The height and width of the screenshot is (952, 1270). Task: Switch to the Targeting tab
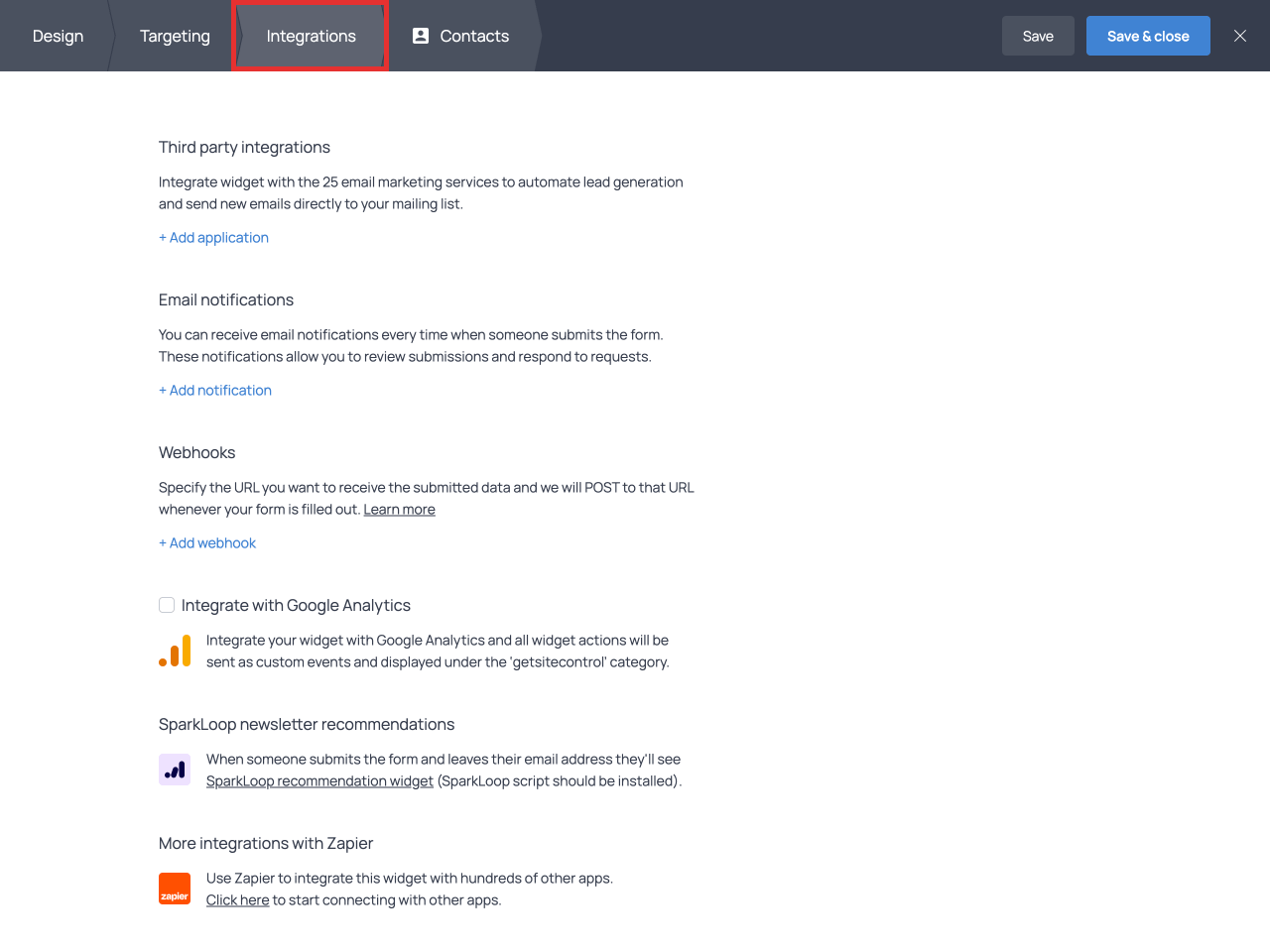(175, 36)
